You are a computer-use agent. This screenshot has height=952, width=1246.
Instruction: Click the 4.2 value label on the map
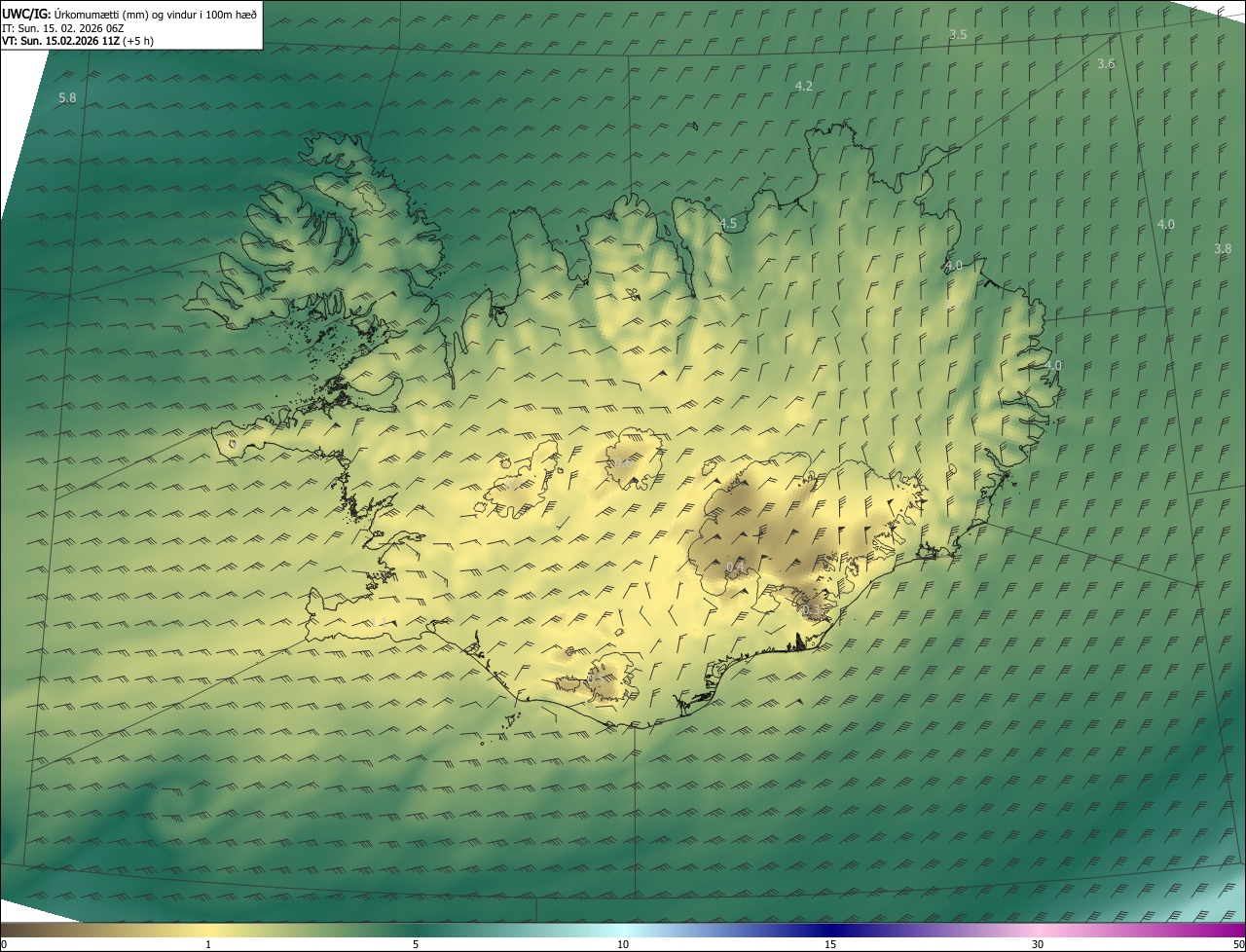(804, 87)
